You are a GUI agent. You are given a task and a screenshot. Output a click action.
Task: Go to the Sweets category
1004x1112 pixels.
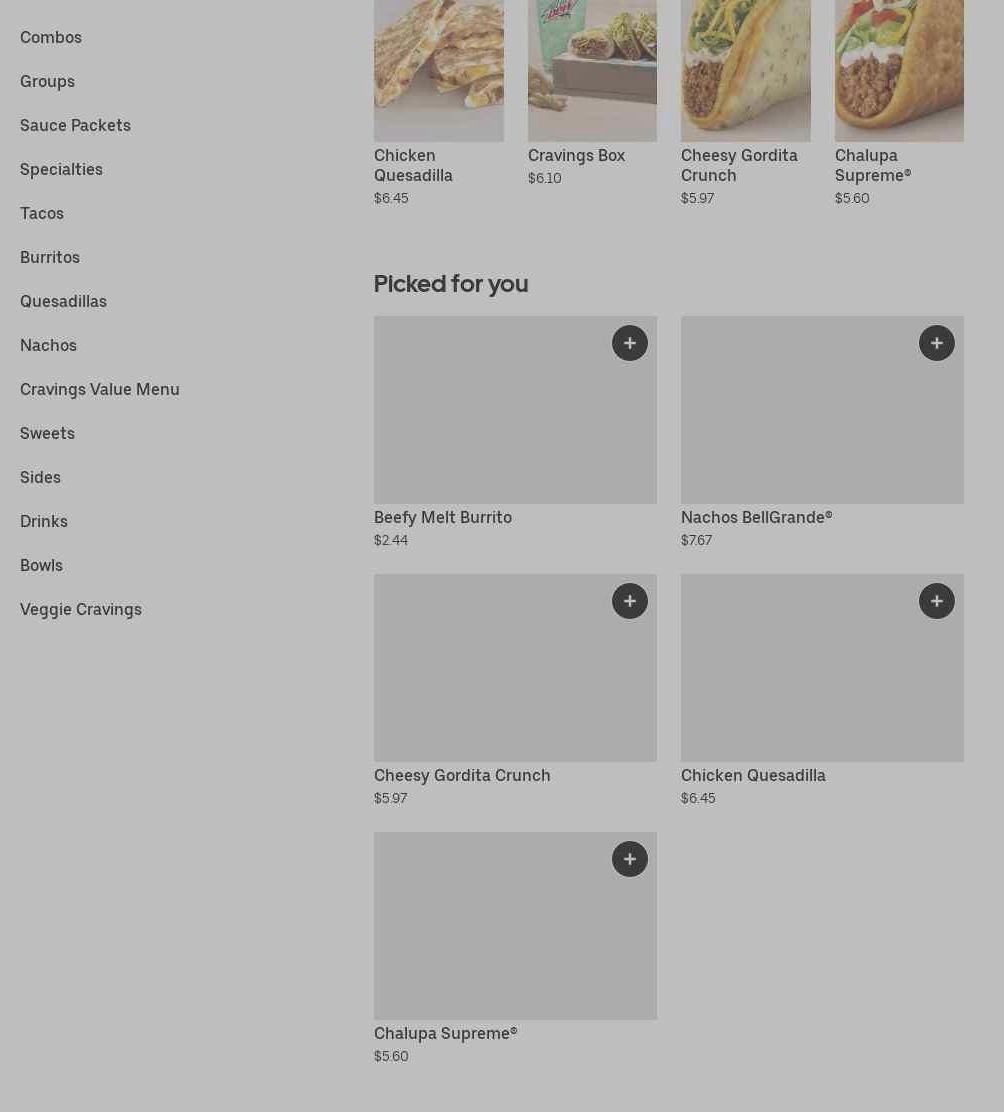point(47,433)
